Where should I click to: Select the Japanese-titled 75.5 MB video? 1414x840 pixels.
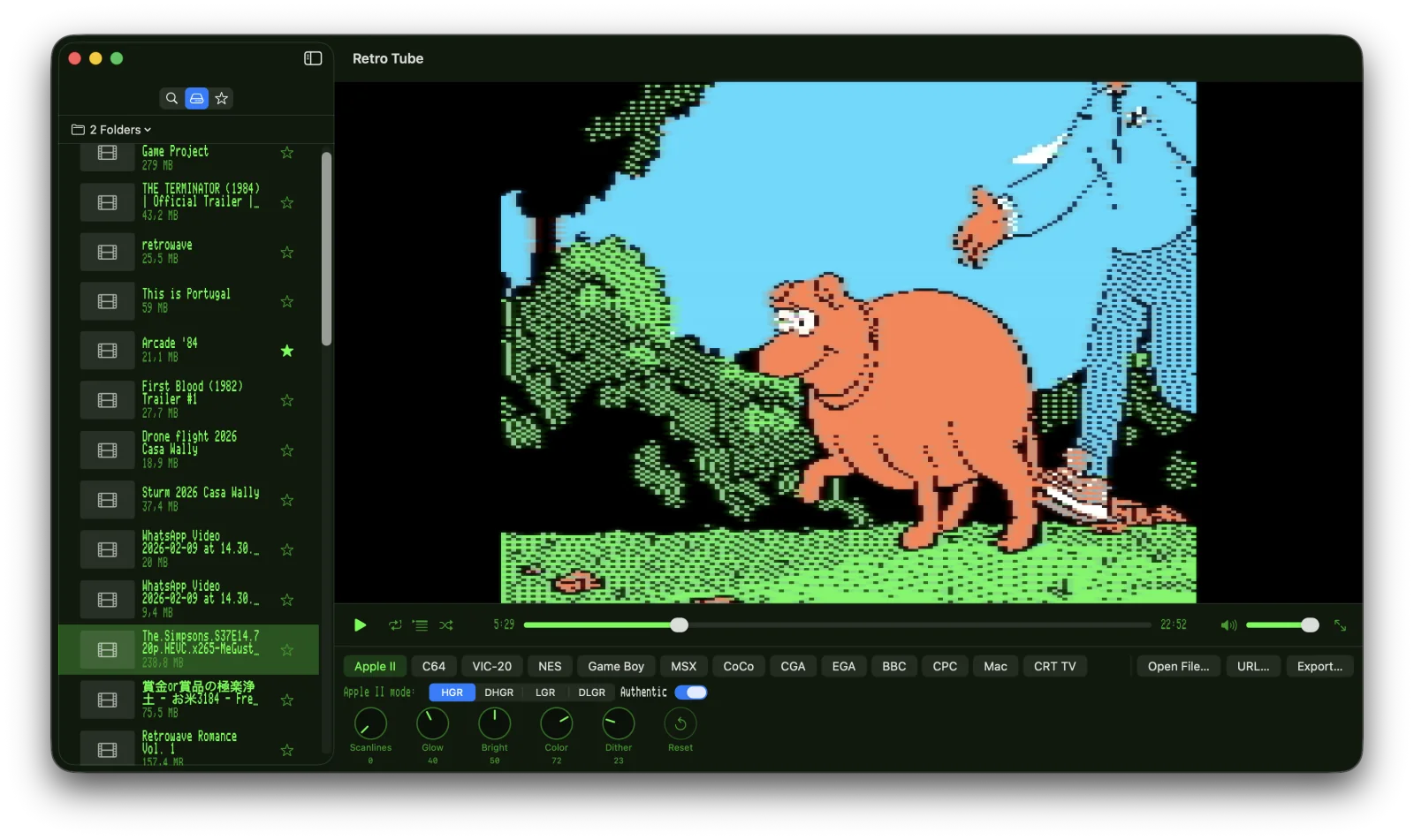pyautogui.click(x=188, y=700)
